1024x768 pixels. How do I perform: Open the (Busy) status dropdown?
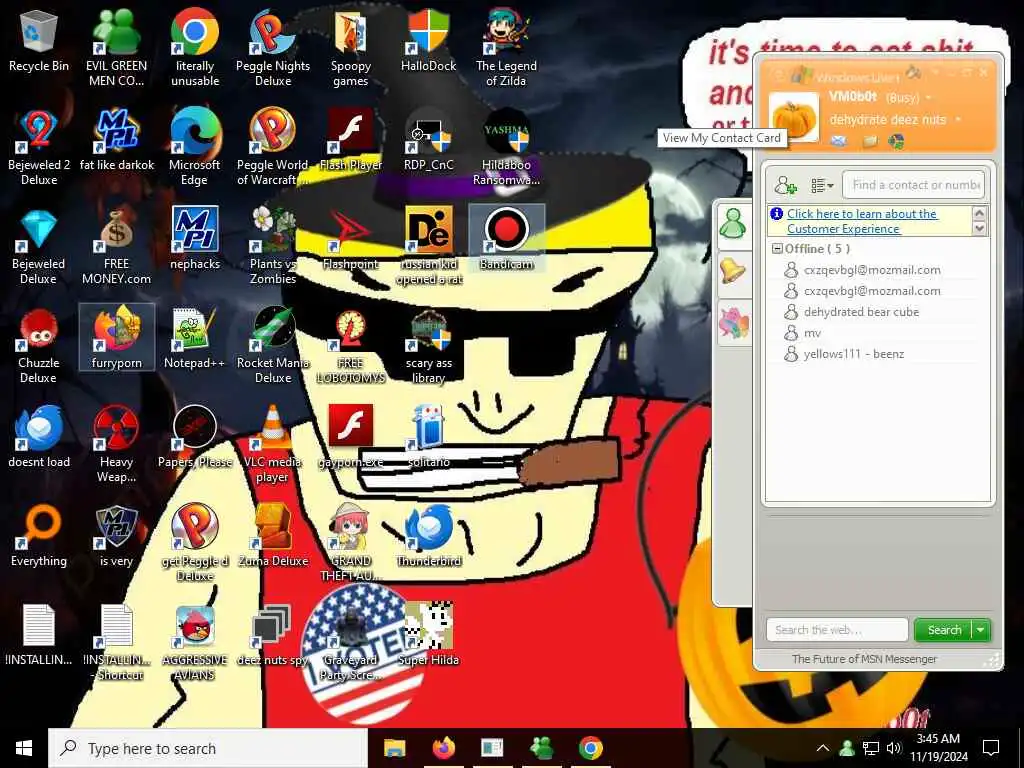point(908,98)
